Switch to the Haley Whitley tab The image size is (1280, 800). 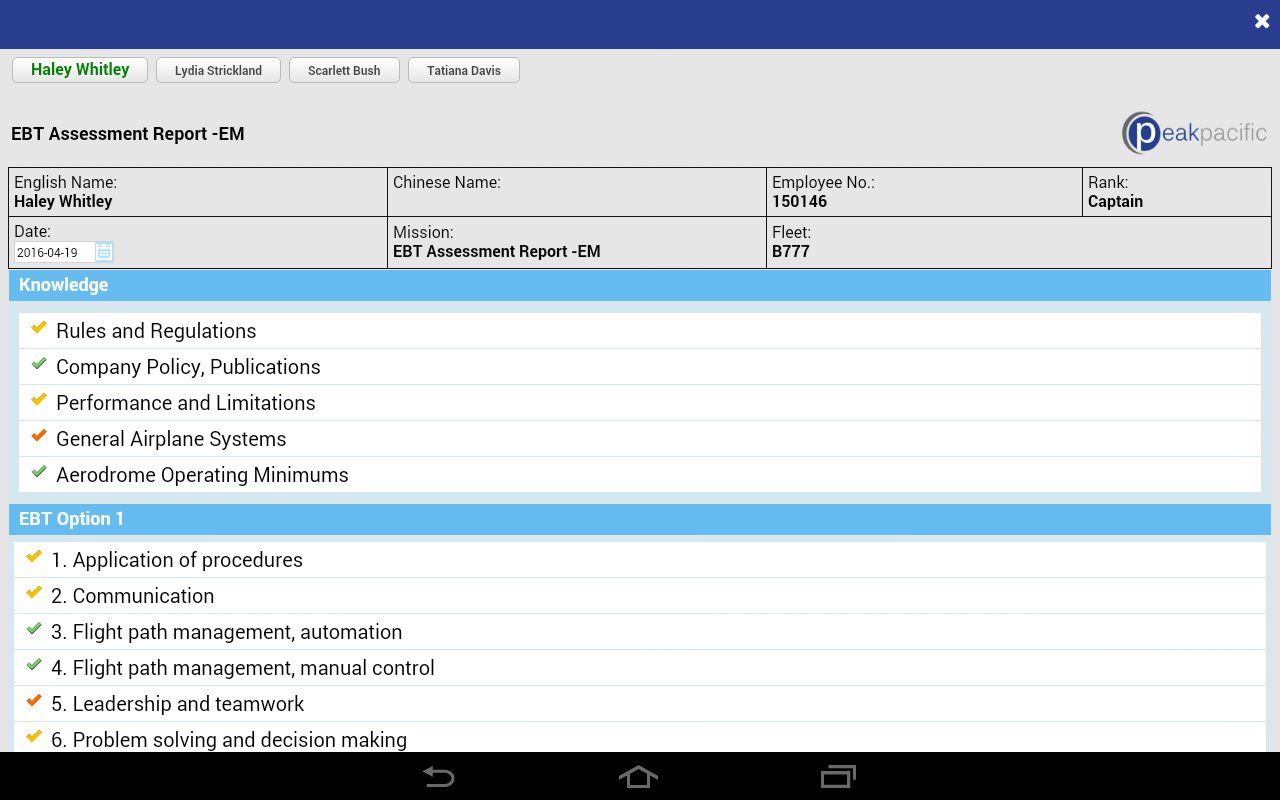[80, 70]
